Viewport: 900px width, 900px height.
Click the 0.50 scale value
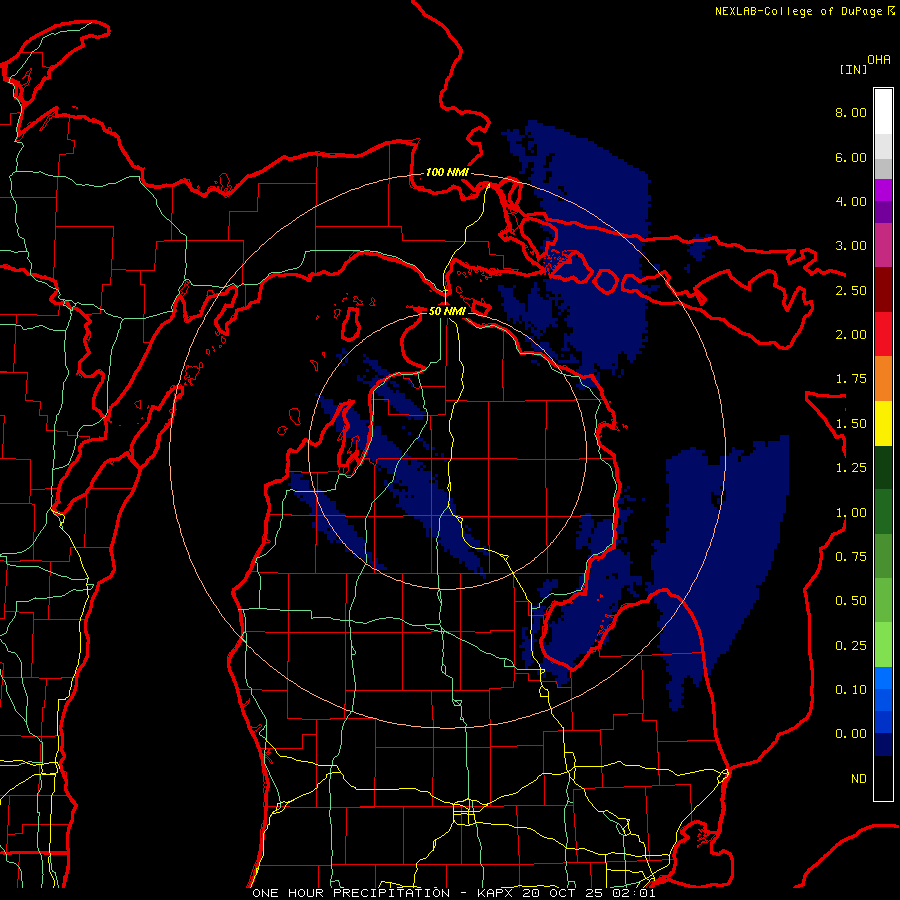pyautogui.click(x=851, y=601)
